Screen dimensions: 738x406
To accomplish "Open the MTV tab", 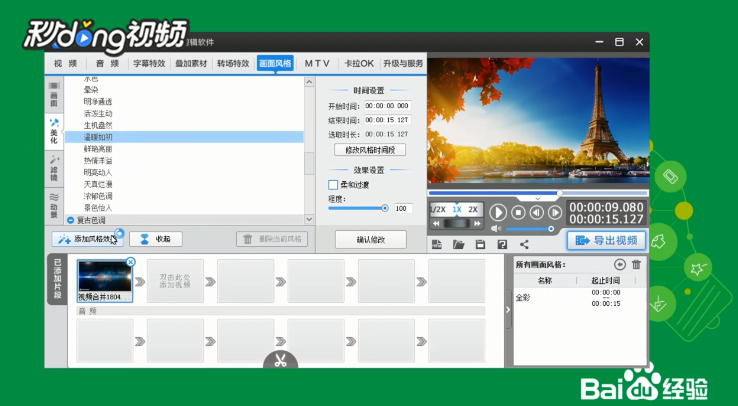I will (317, 64).
